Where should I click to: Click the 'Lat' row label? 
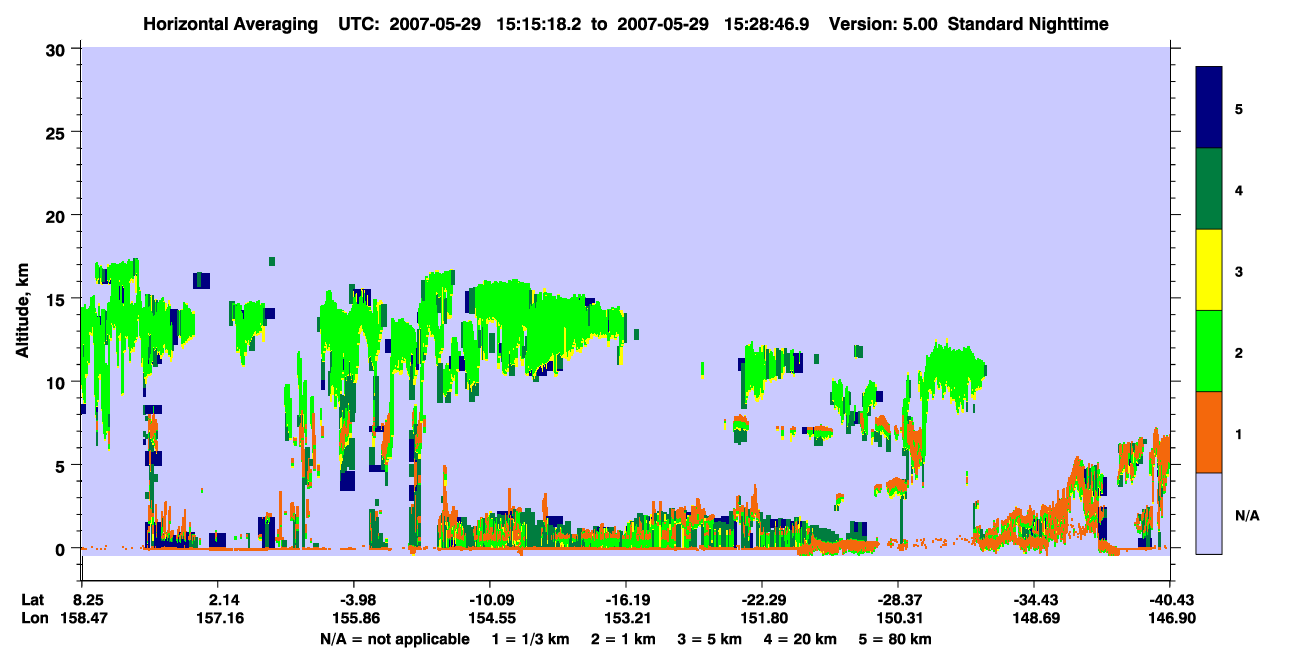coord(32,600)
